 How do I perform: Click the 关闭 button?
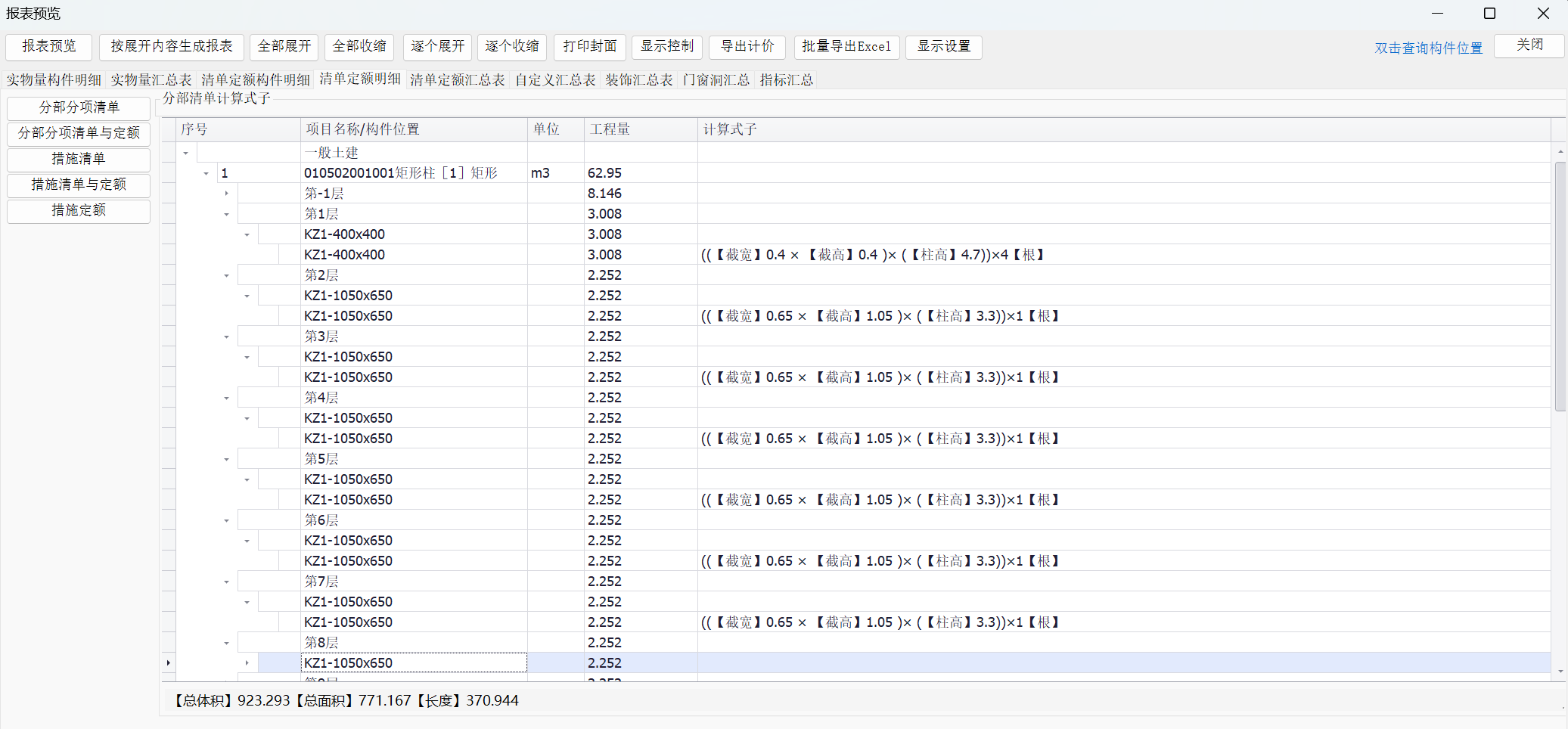coord(1529,45)
